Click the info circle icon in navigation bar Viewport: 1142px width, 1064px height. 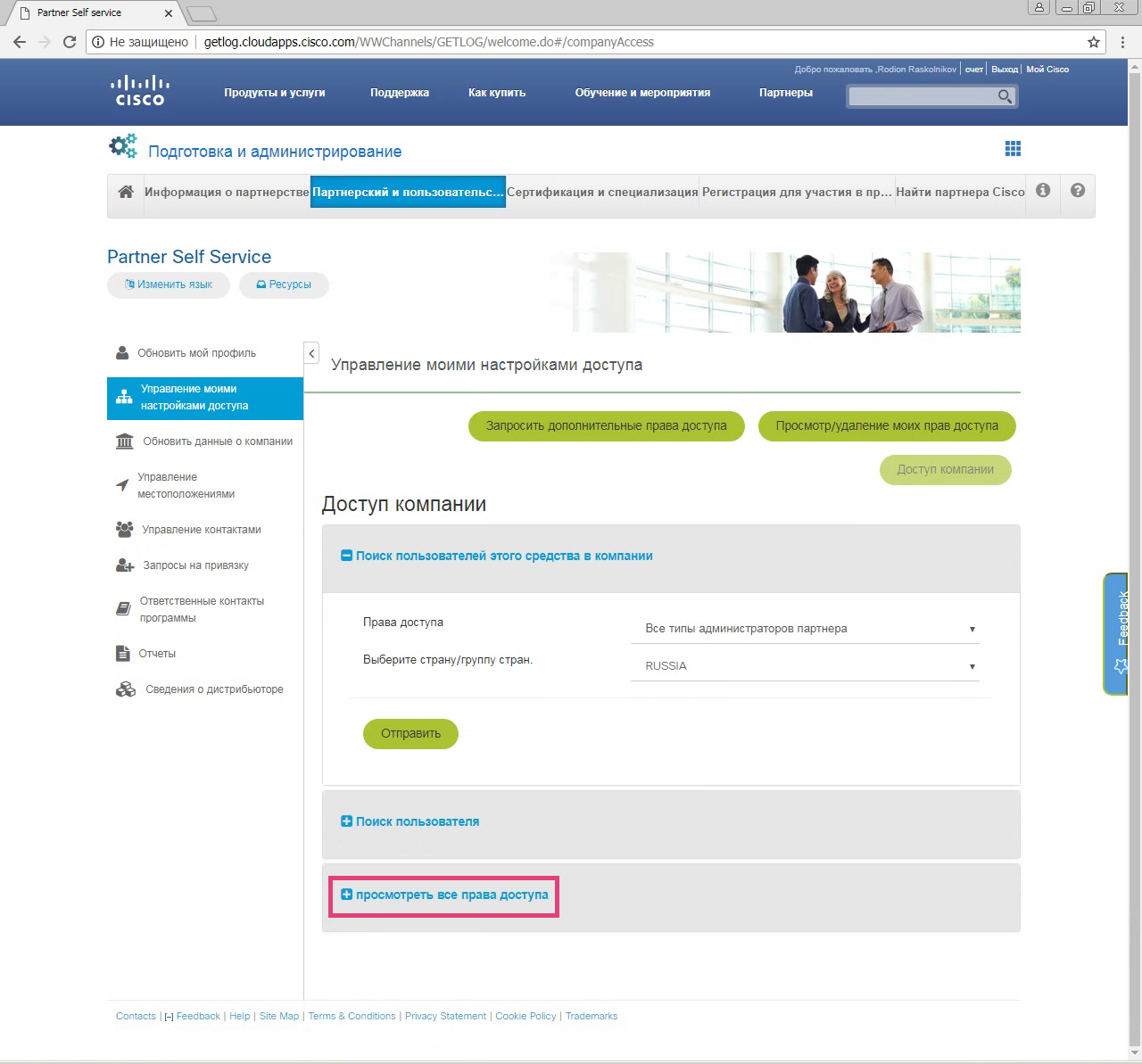[x=1043, y=190]
